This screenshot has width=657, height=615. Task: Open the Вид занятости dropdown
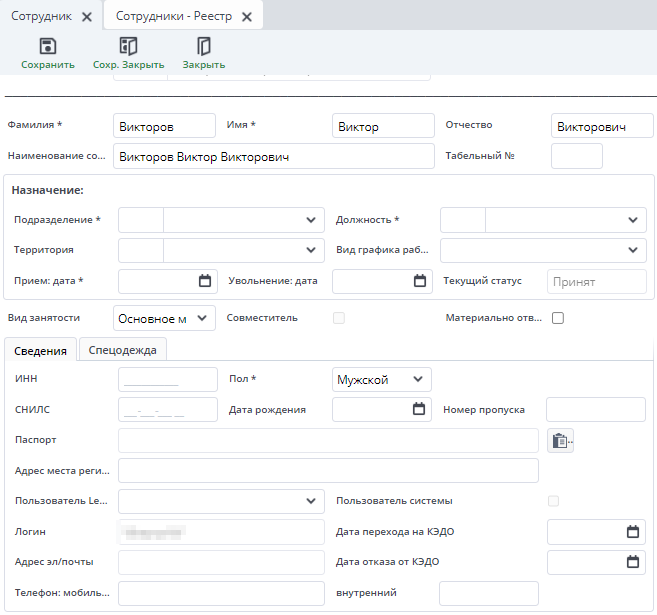(x=203, y=318)
